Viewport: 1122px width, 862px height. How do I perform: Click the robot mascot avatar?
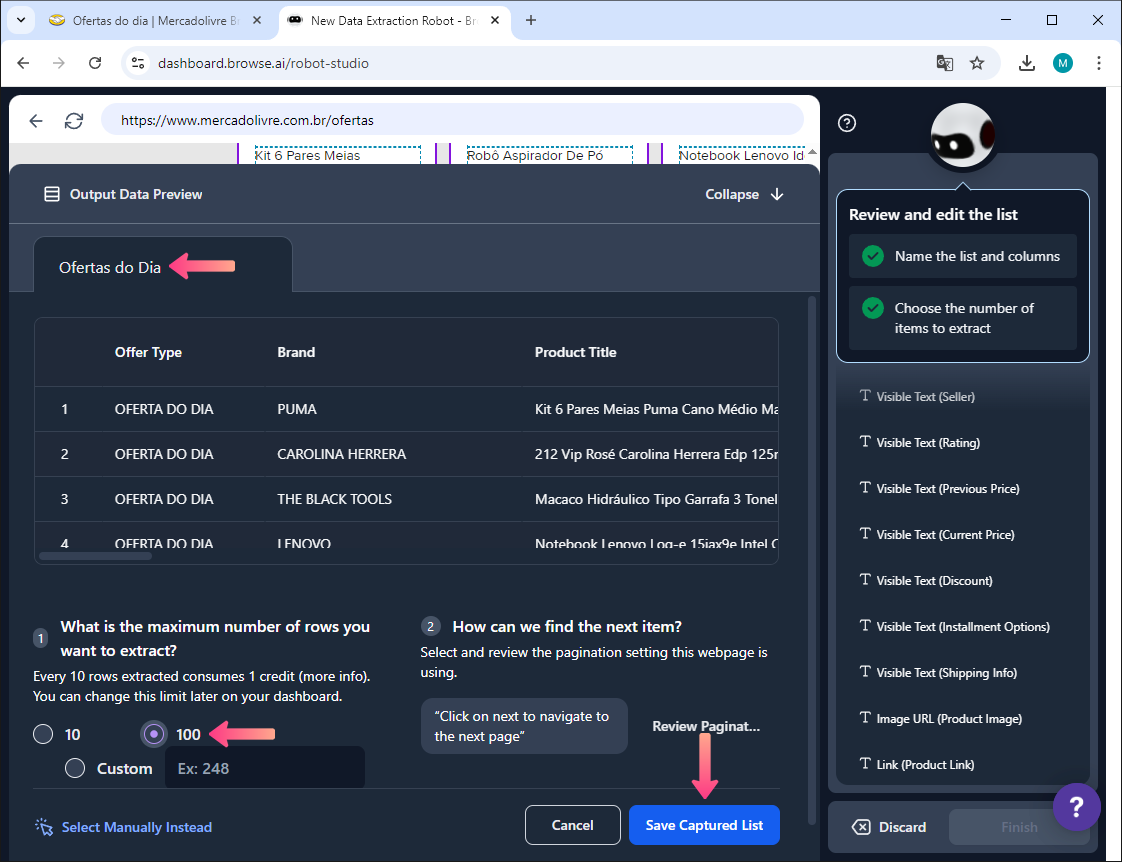point(962,135)
